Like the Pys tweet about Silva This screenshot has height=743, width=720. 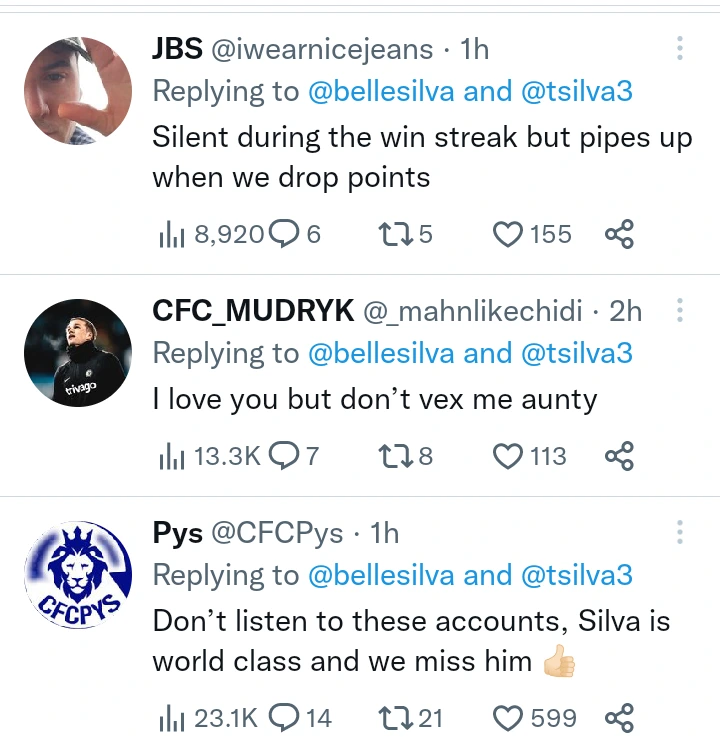click(510, 718)
